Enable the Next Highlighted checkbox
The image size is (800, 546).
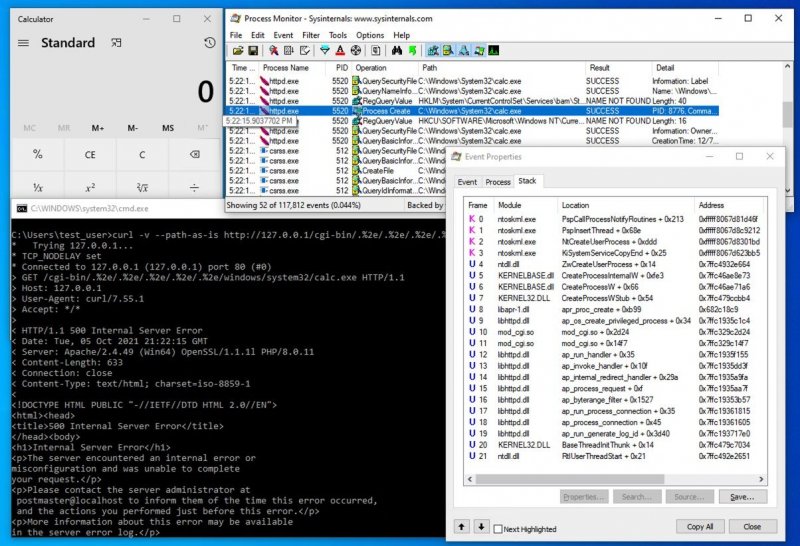(499, 527)
